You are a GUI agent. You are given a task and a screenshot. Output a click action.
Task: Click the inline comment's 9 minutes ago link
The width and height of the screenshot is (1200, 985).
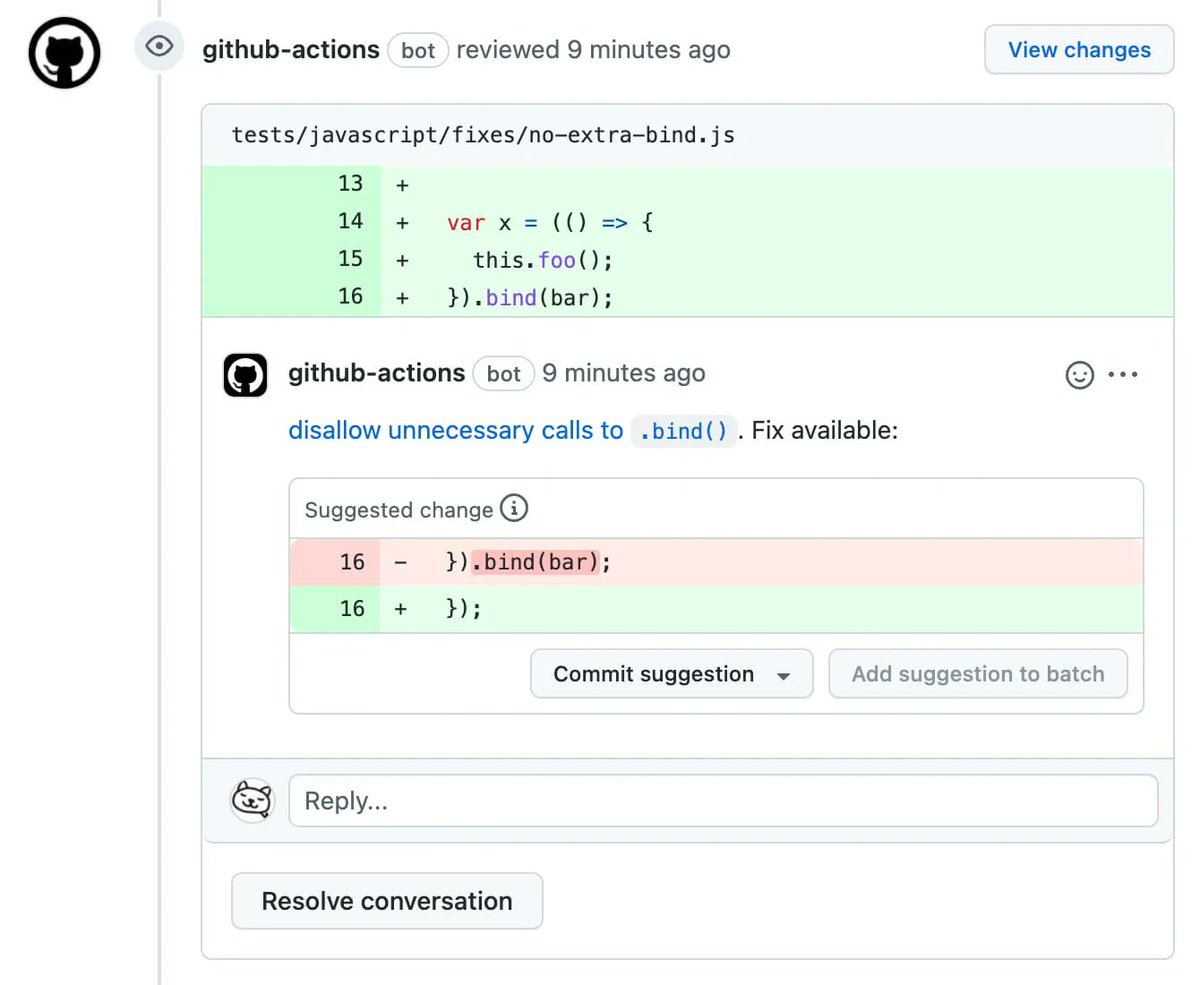623,373
